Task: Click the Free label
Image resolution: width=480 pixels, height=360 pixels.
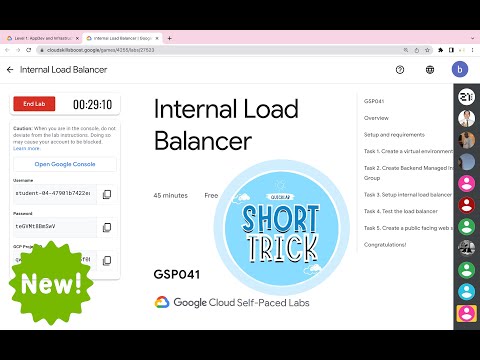Action: coord(211,195)
